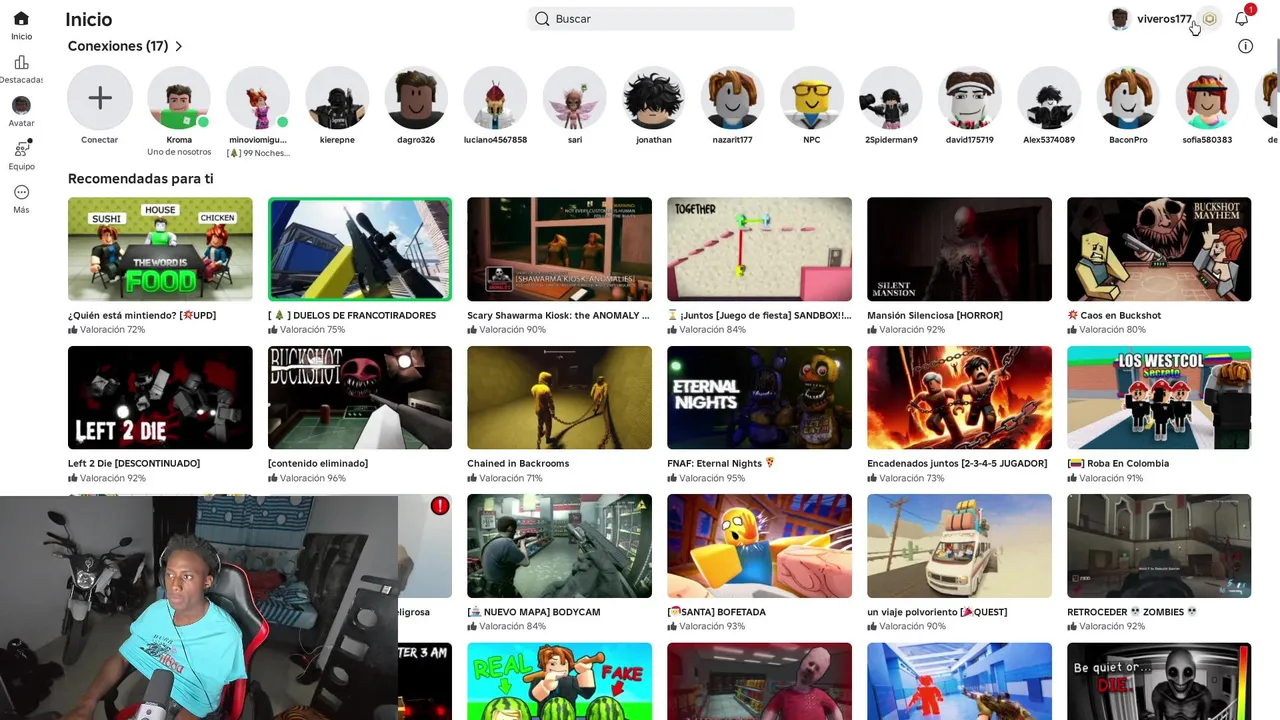Open nazarit177 friend avatar

click(733, 98)
